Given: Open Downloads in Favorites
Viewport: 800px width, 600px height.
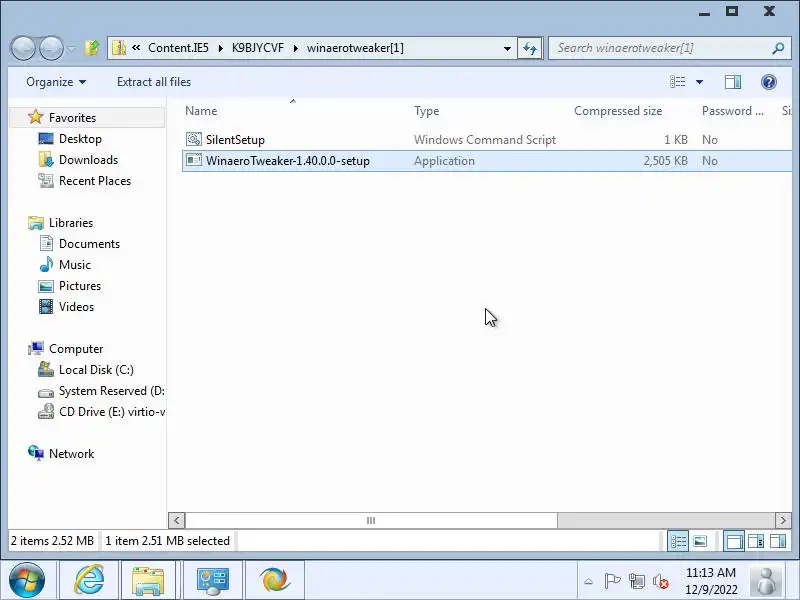Looking at the screenshot, I should coord(88,160).
